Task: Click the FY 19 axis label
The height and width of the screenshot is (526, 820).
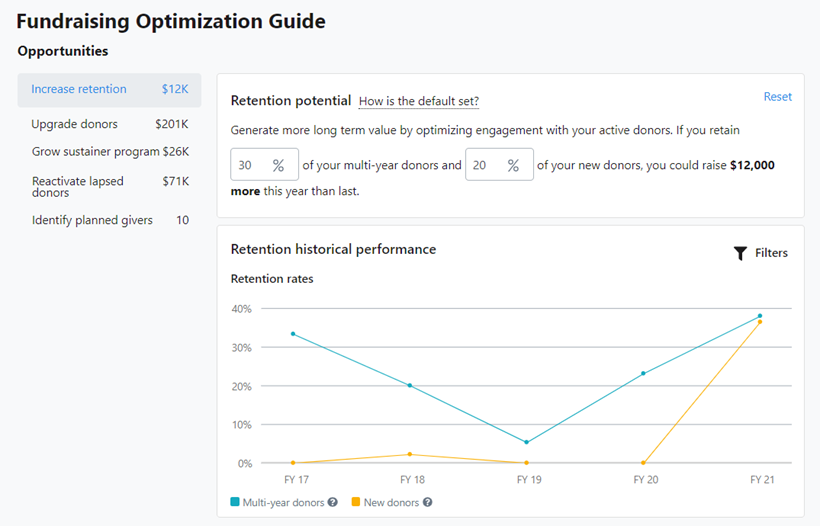Action: click(x=529, y=479)
